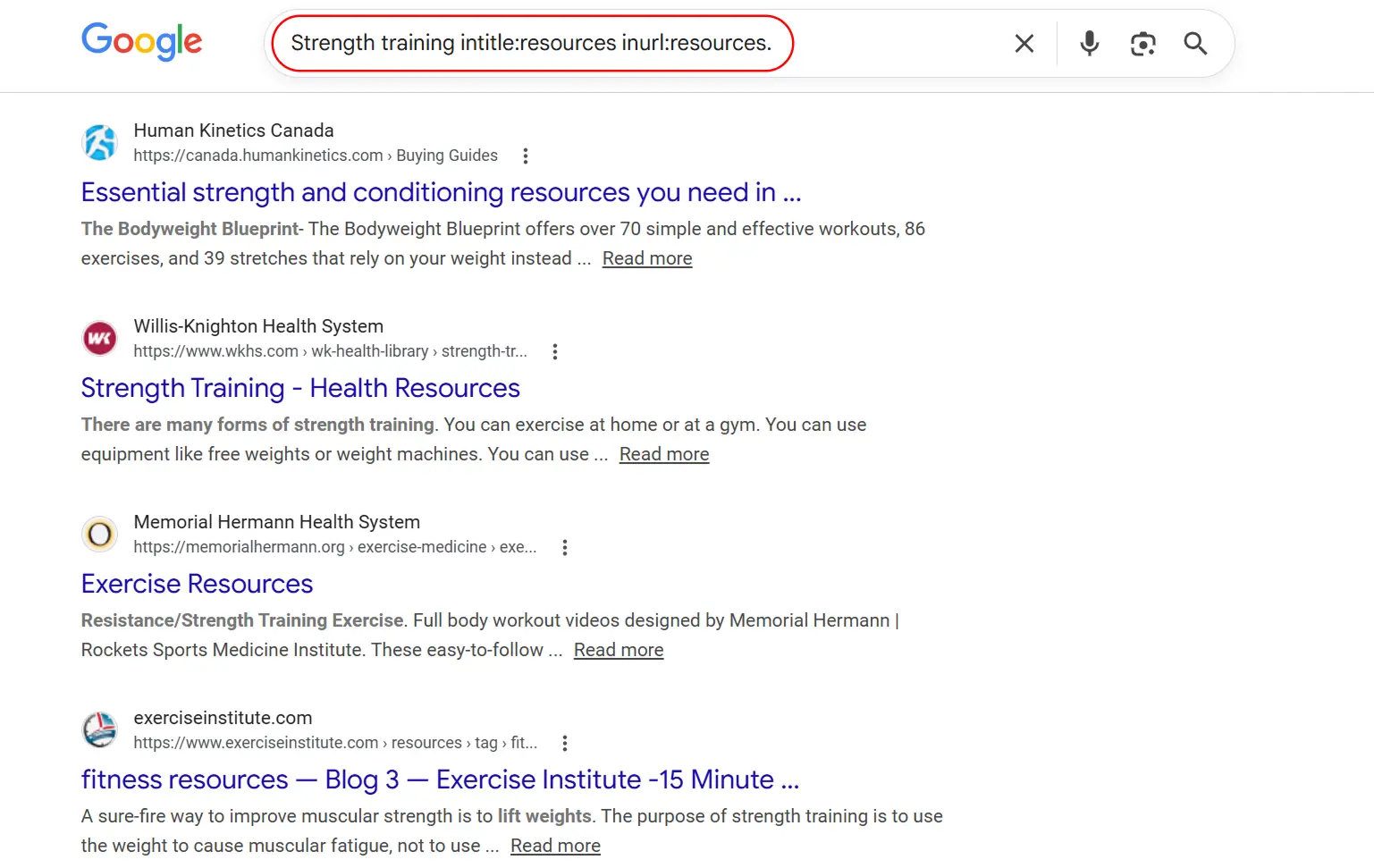The image size is (1374, 868).
Task: Click 'Read more' on the Willis-Knighton snippet
Action: tap(664, 454)
